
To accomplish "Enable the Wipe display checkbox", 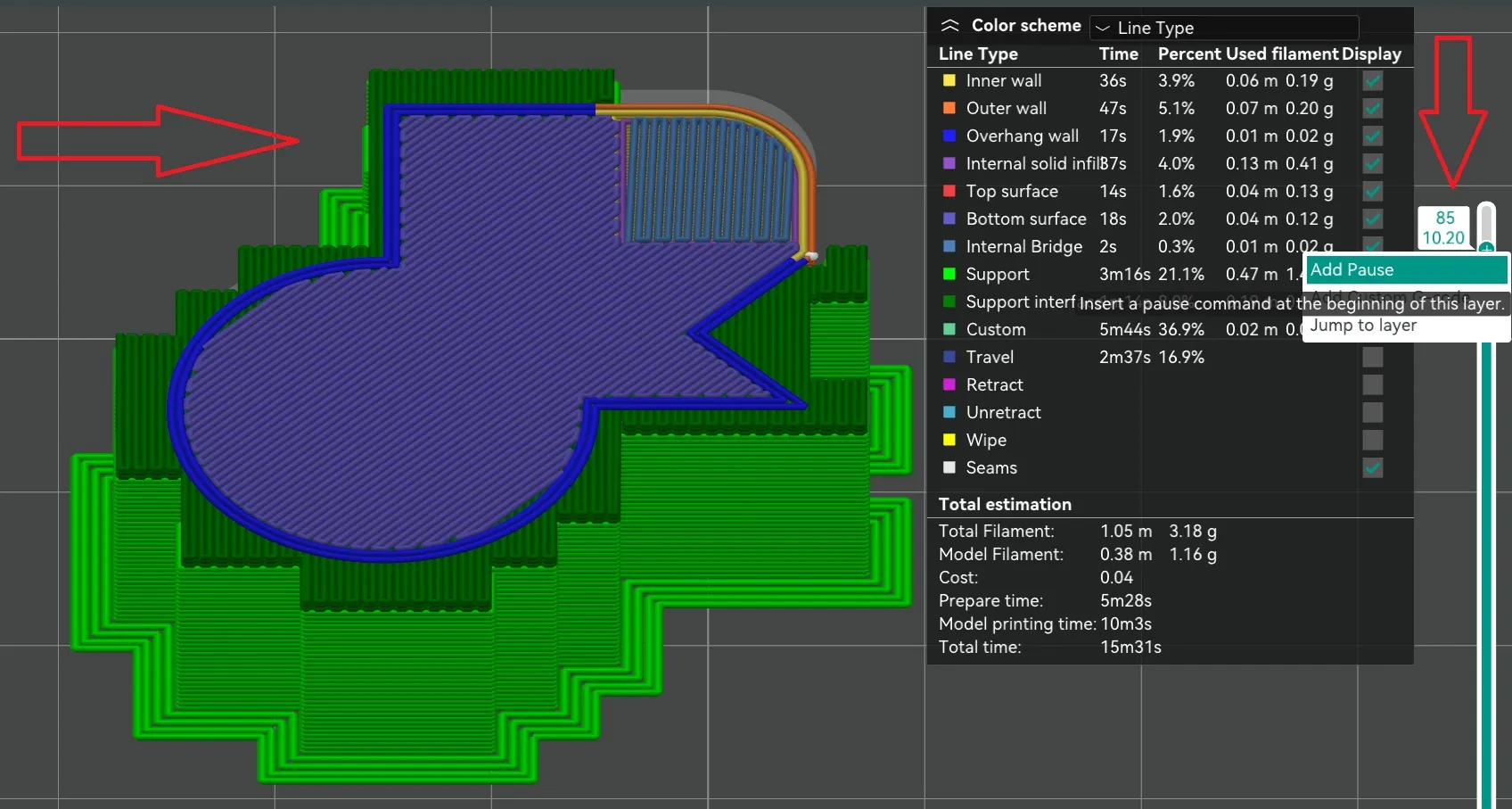I will pyautogui.click(x=1373, y=440).
